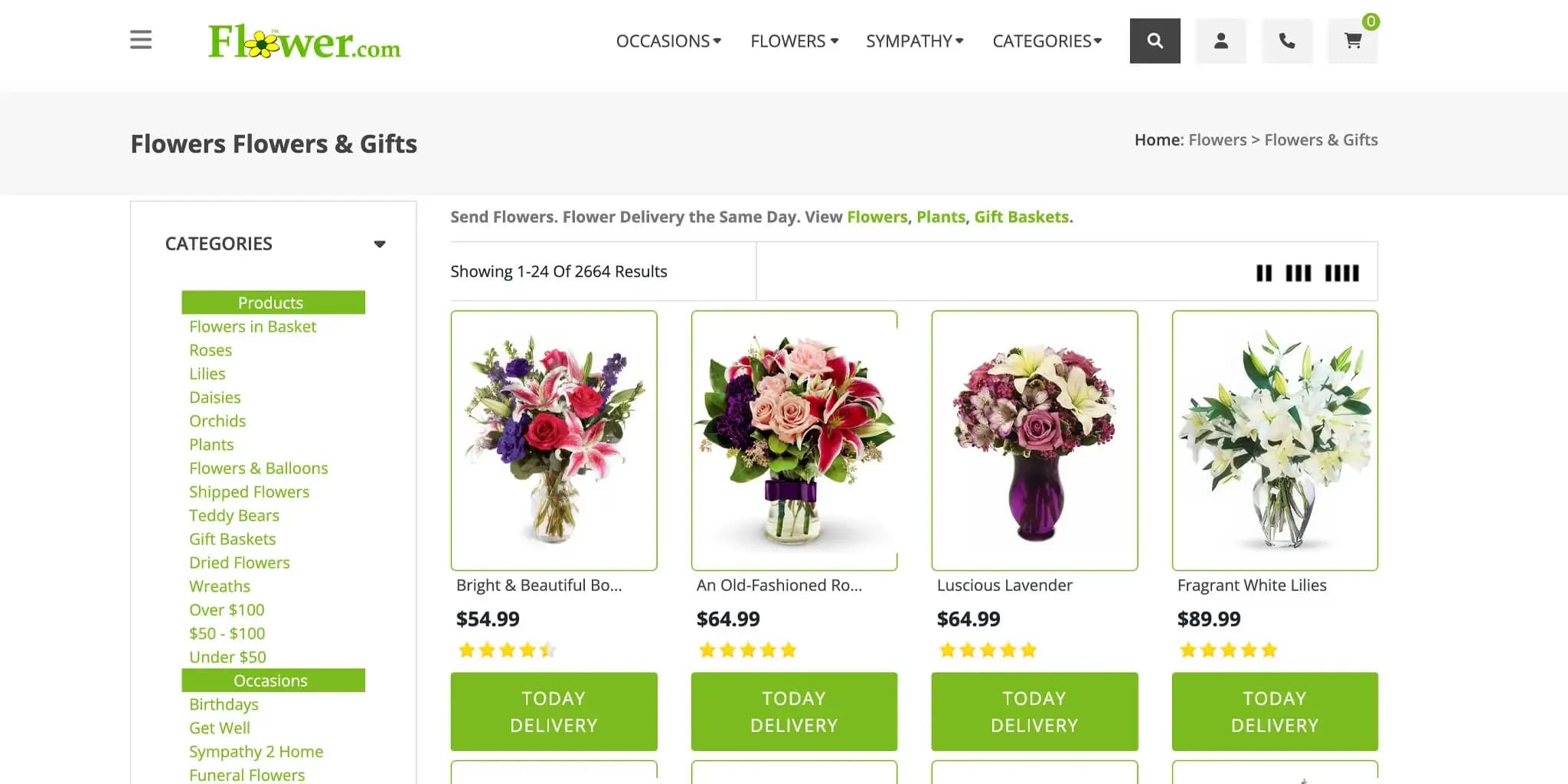Select the Roses category in the sidebar

point(211,350)
